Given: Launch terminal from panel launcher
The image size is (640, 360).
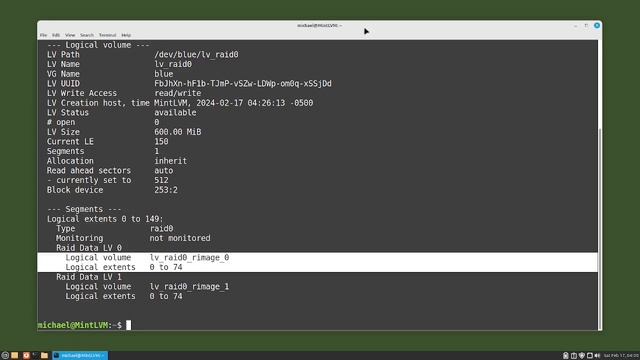Looking at the screenshot, I should (x=35, y=356).
